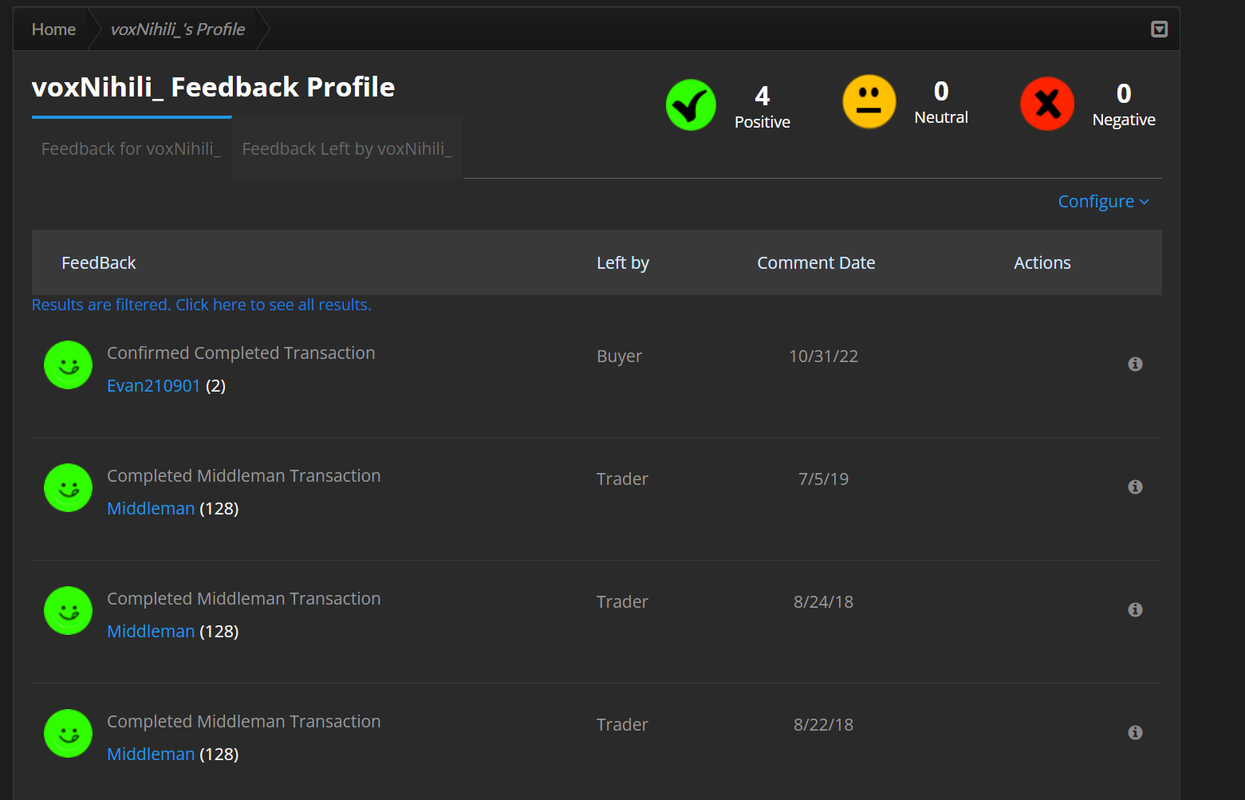Expand the Configure dropdown

(x=1103, y=201)
